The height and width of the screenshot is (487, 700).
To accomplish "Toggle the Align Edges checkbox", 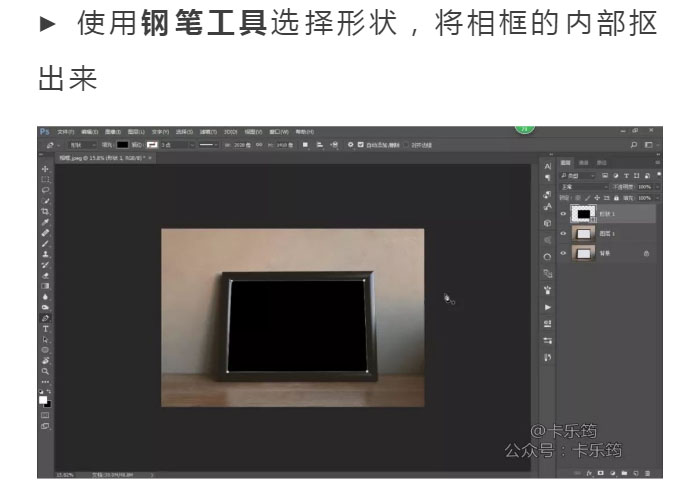I will tap(406, 145).
